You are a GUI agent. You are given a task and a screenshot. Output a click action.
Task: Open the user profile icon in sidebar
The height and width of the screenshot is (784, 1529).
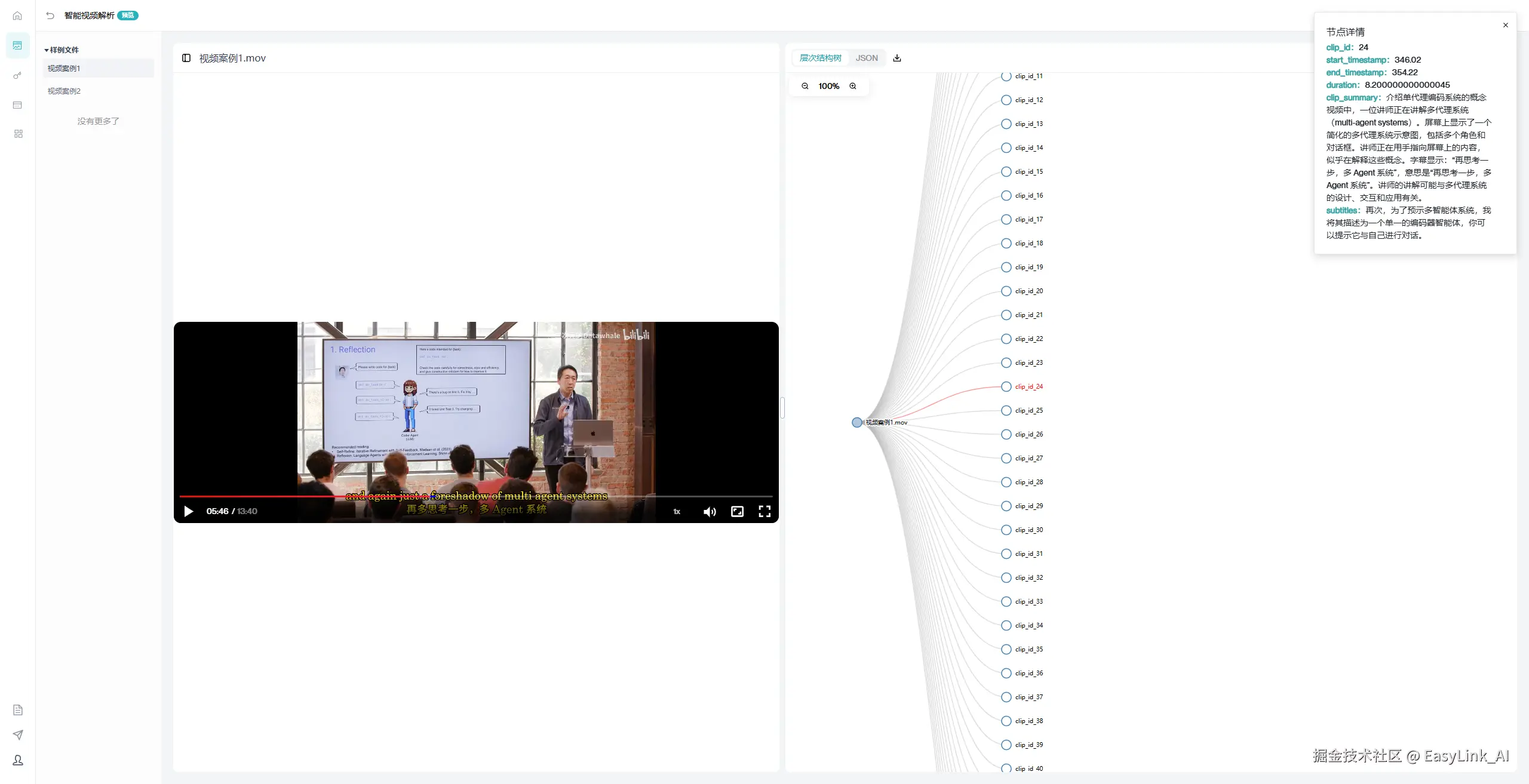point(18,760)
